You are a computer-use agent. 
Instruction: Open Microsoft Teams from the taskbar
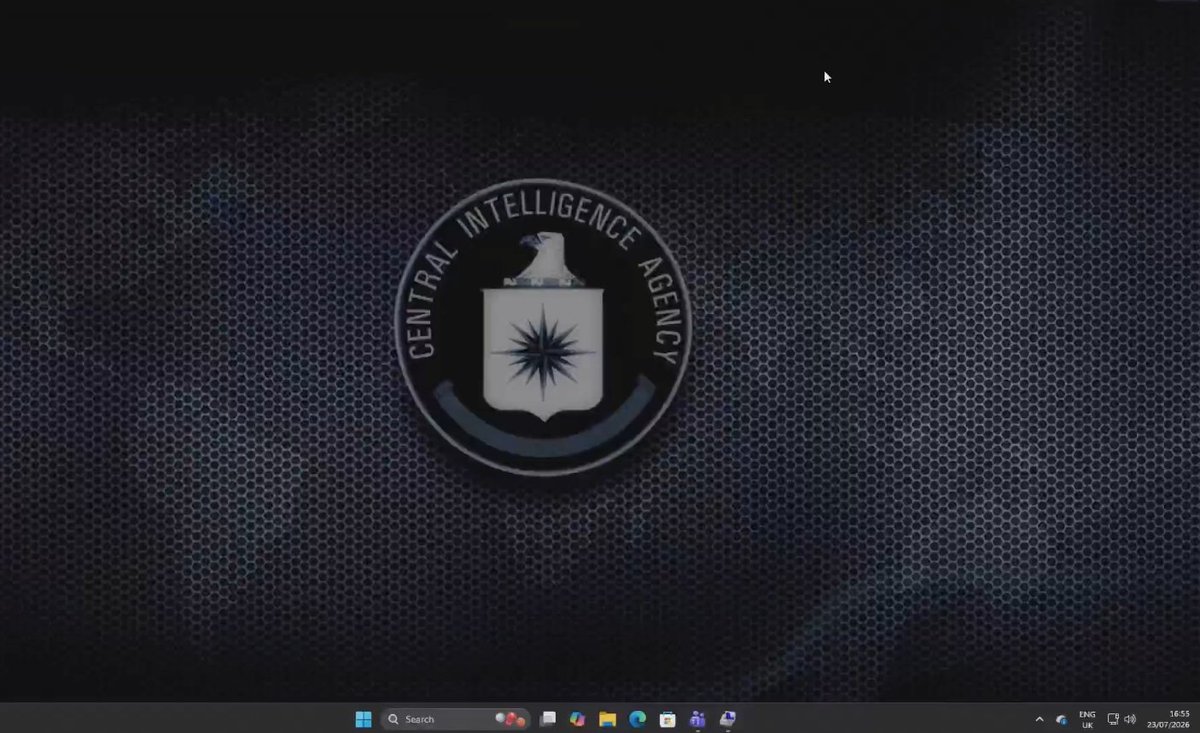697,719
